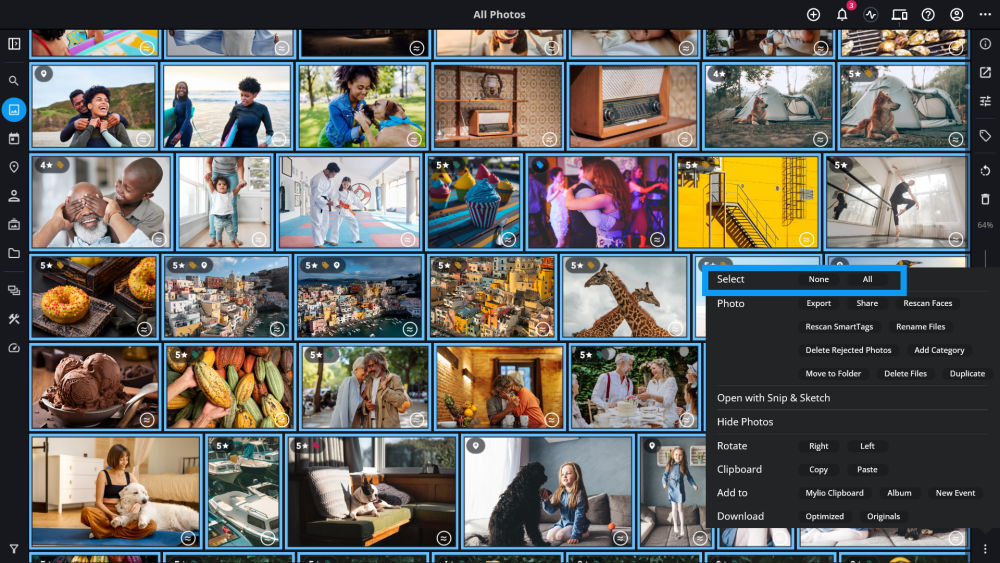1000x563 pixels.
Task: Add to Mylio Clipboard
Action: click(x=834, y=493)
